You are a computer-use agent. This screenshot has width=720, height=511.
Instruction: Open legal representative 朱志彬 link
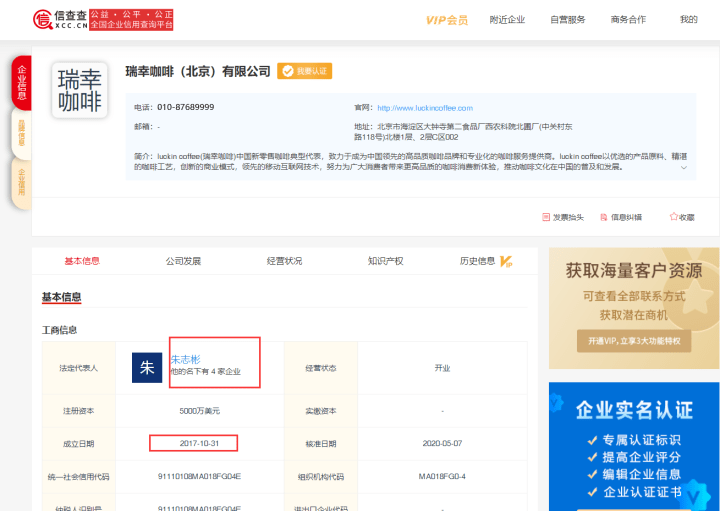(x=186, y=359)
